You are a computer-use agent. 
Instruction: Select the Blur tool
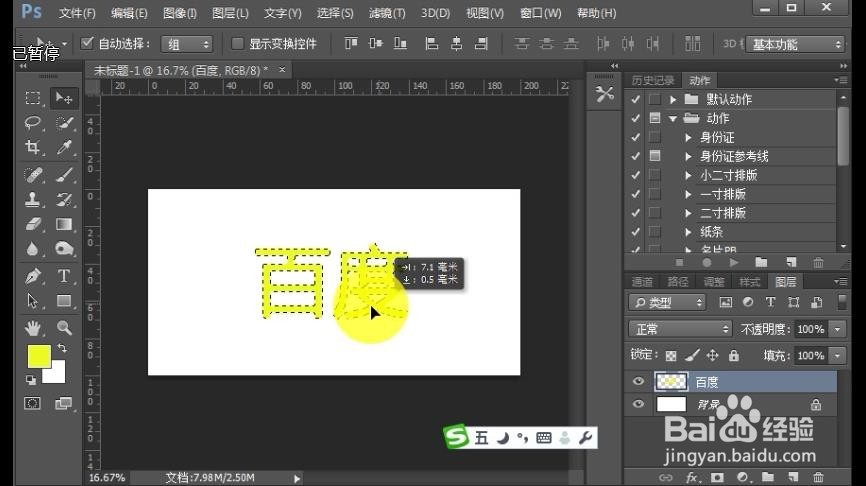[x=33, y=249]
